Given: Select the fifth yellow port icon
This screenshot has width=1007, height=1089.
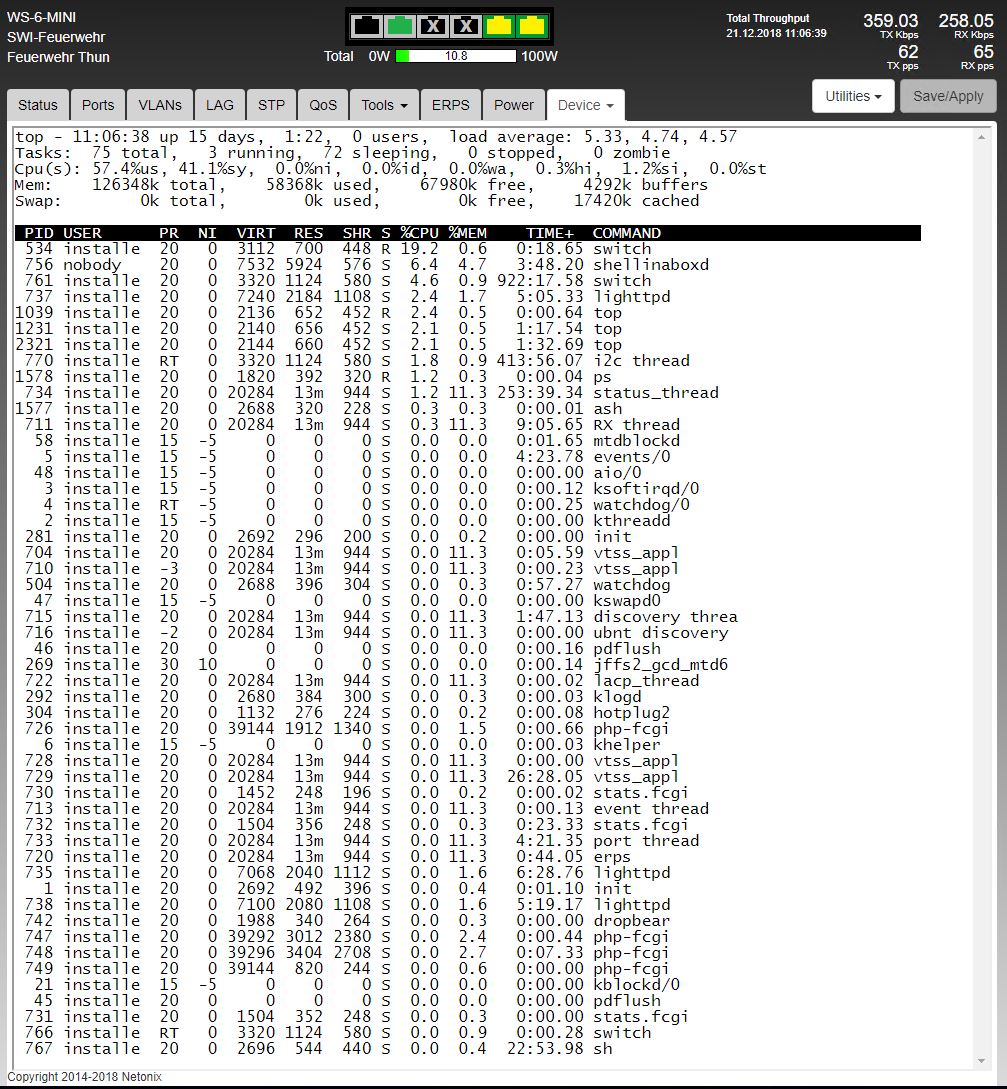Looking at the screenshot, I should pyautogui.click(x=498, y=26).
